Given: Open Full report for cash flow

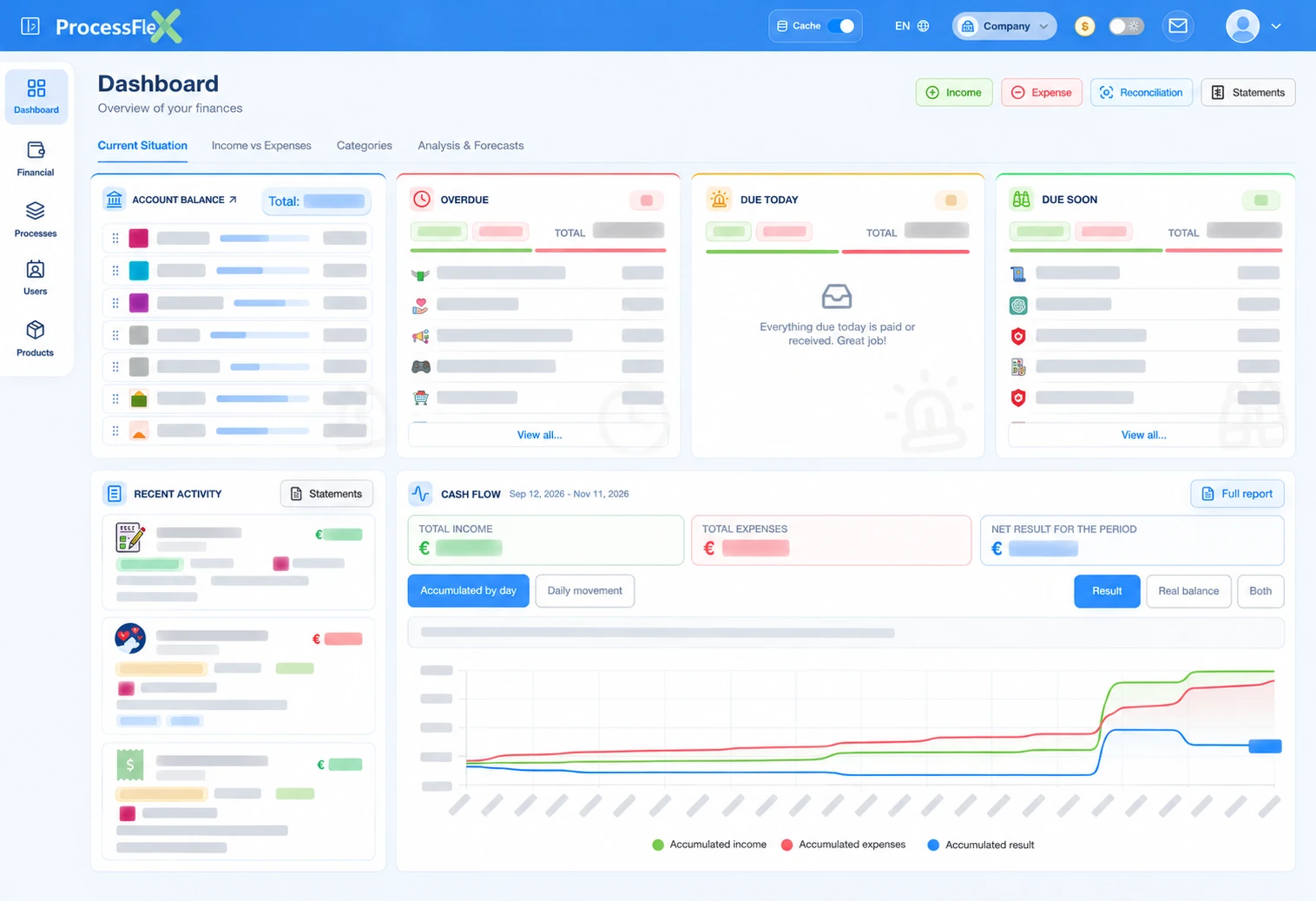Looking at the screenshot, I should click(1237, 494).
